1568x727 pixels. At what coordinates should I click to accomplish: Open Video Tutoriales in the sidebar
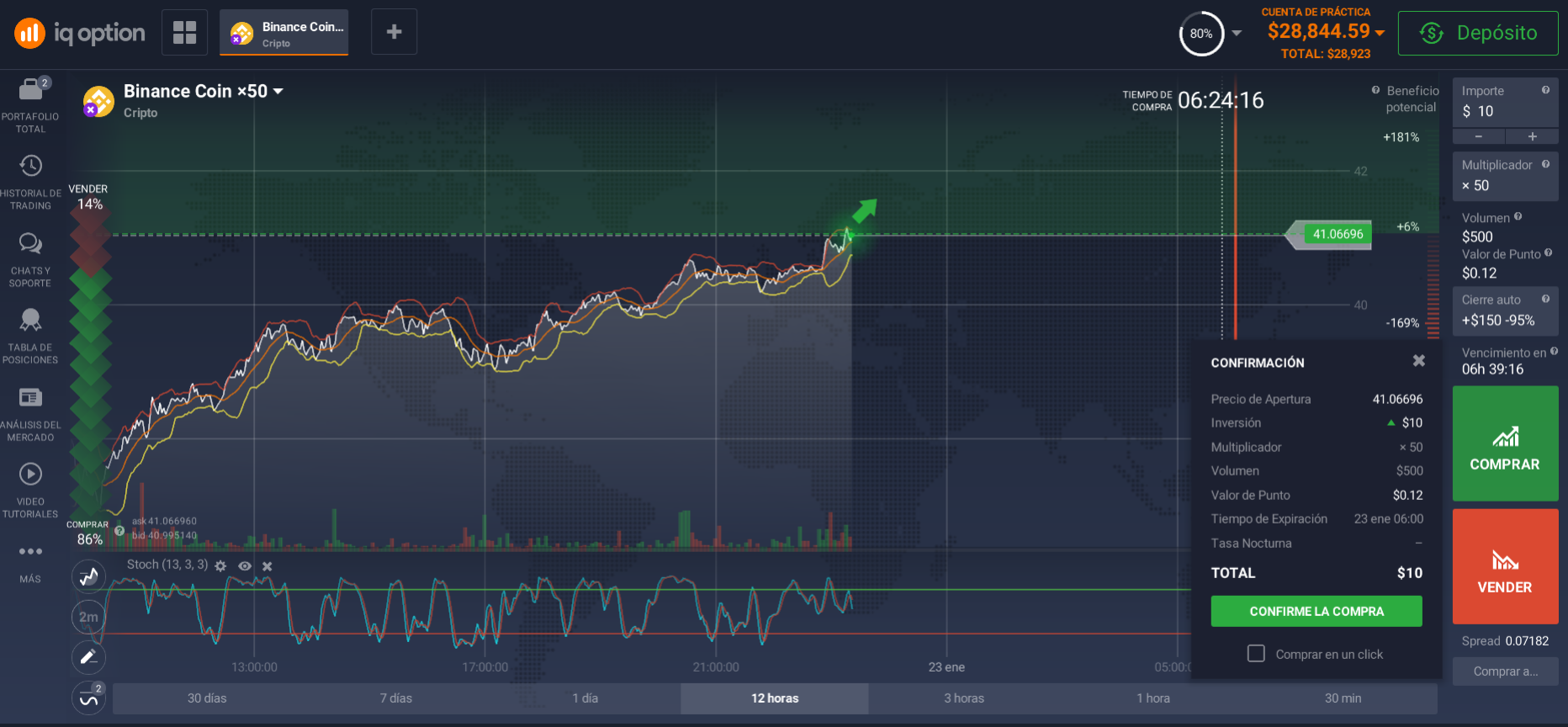click(31, 475)
